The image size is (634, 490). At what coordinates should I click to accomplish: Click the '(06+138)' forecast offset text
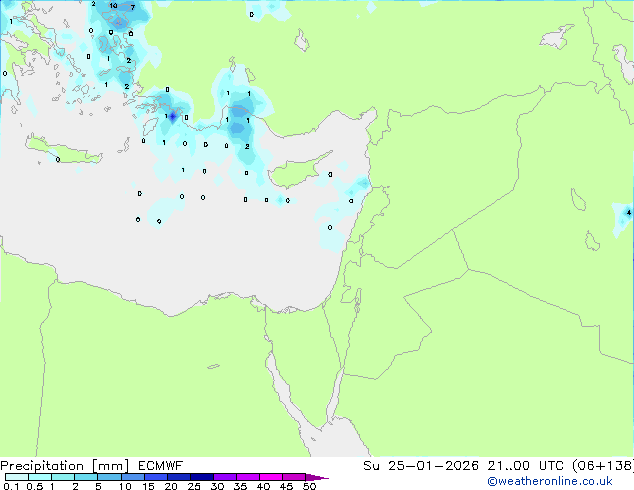click(x=602, y=466)
